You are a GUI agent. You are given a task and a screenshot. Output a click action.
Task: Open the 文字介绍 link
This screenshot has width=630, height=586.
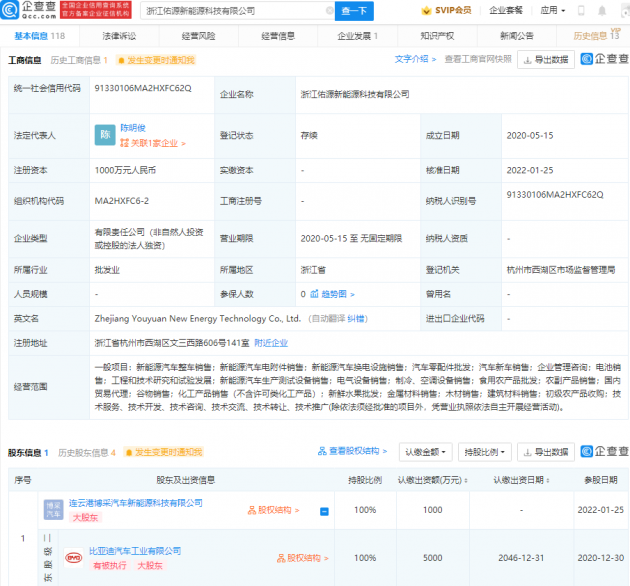click(415, 59)
